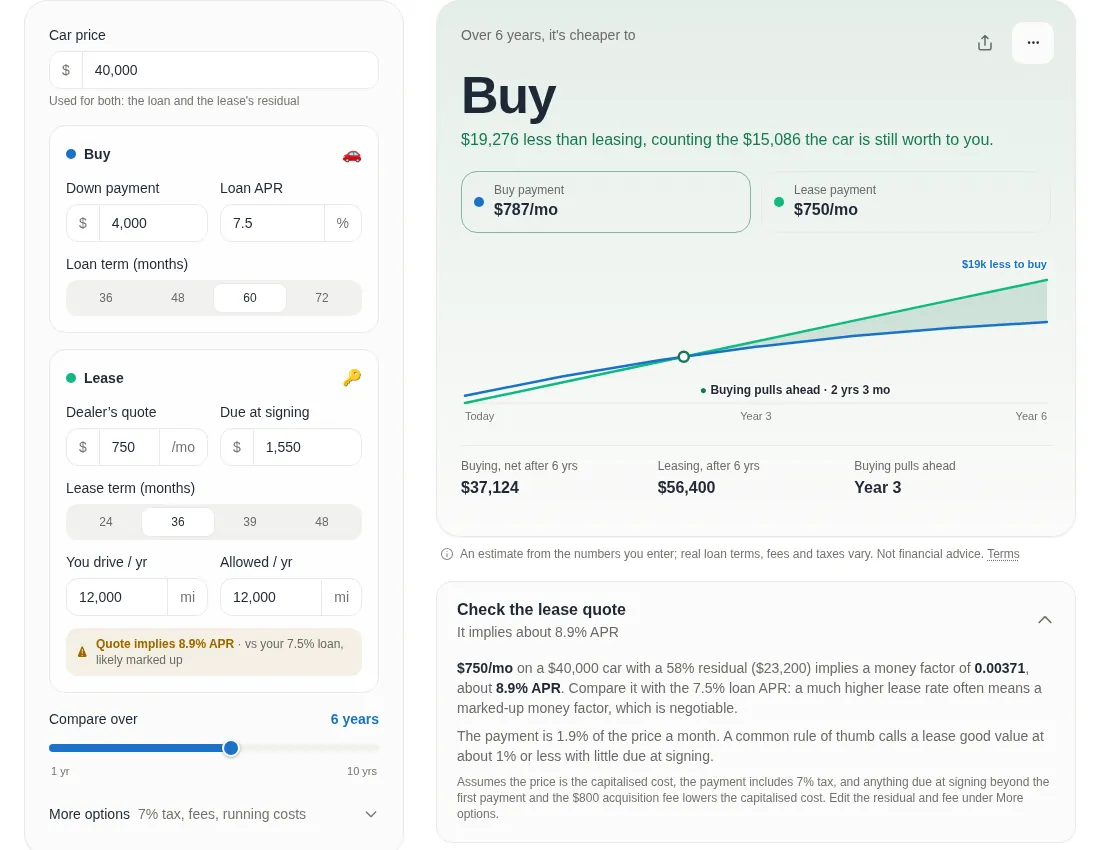The width and height of the screenshot is (1100, 850).
Task: Open the three-dot more menu
Action: (x=1033, y=43)
